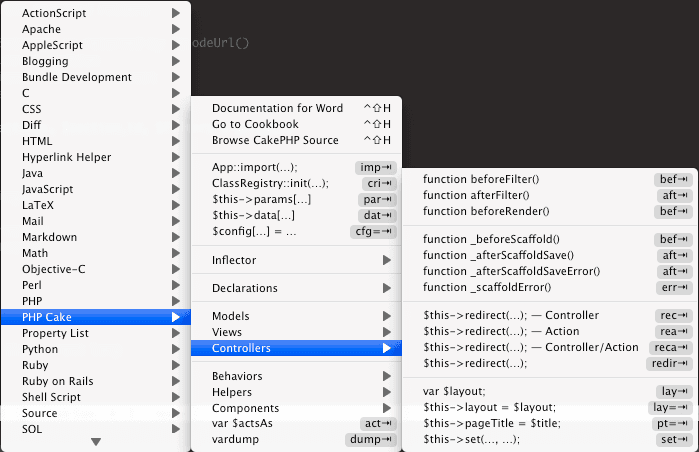The height and width of the screenshot is (452, 699).
Task: Open the Blogging bundle submenu
Action: click(x=96, y=61)
